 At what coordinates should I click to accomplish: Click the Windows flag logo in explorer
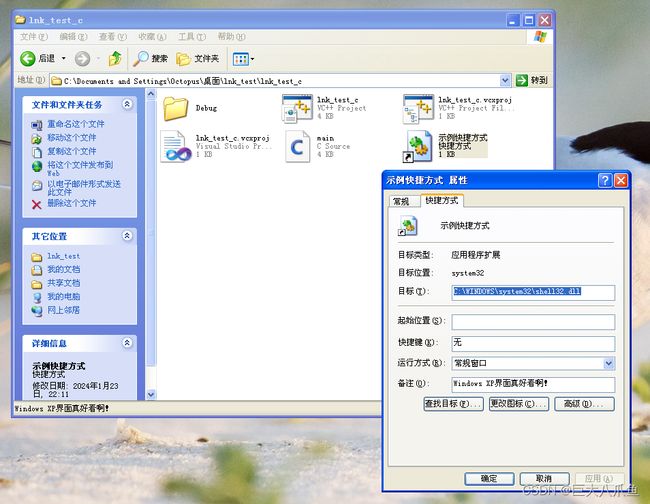pos(540,37)
